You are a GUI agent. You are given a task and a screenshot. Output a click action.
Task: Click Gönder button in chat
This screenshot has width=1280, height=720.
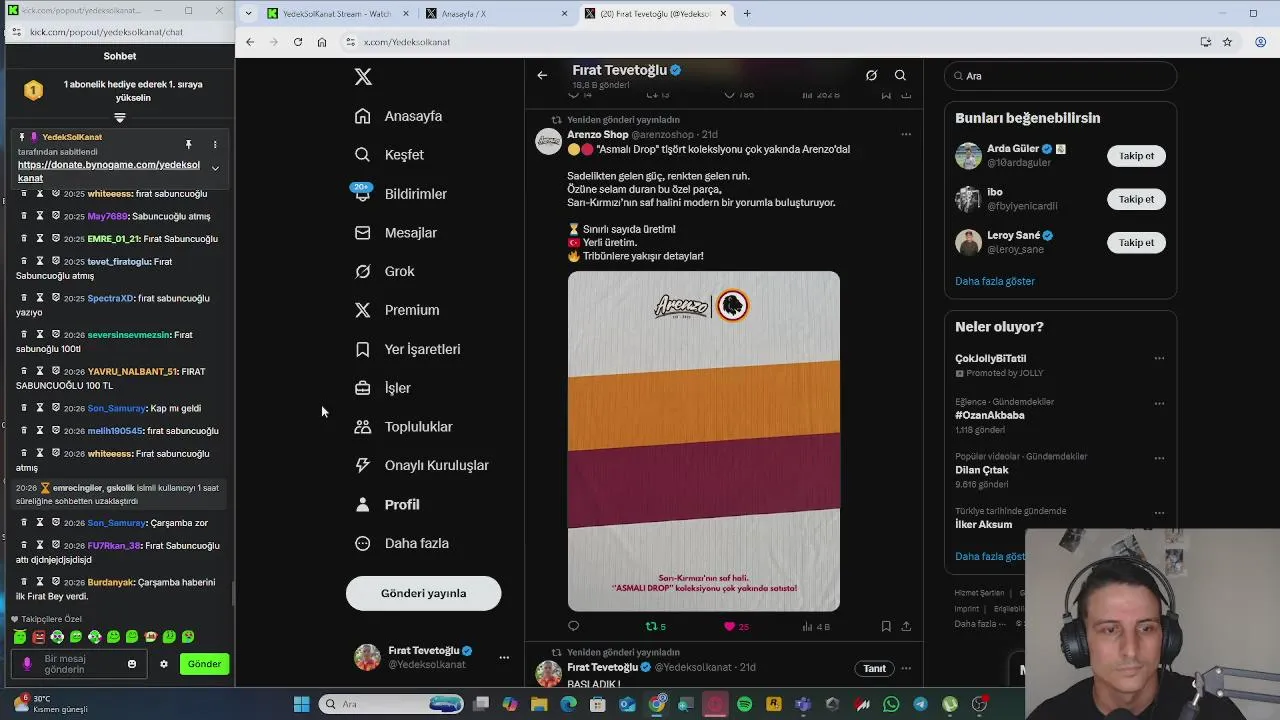pos(204,664)
